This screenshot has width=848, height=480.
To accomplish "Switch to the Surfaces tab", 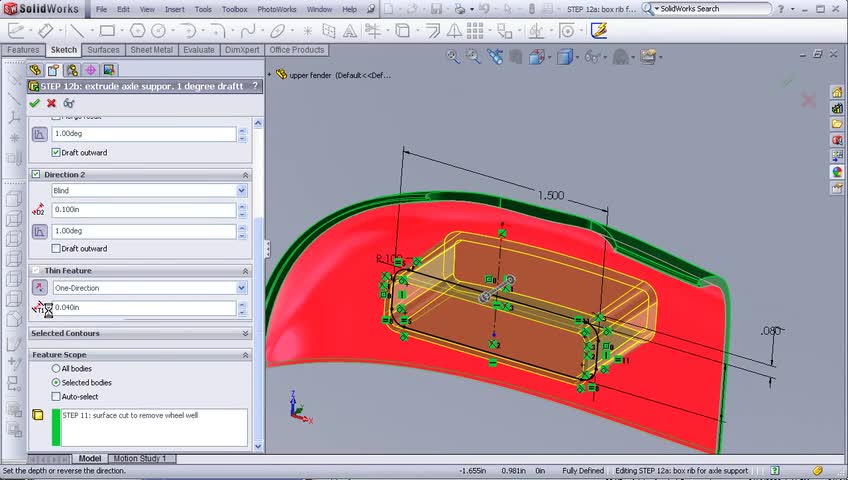I will pos(103,50).
